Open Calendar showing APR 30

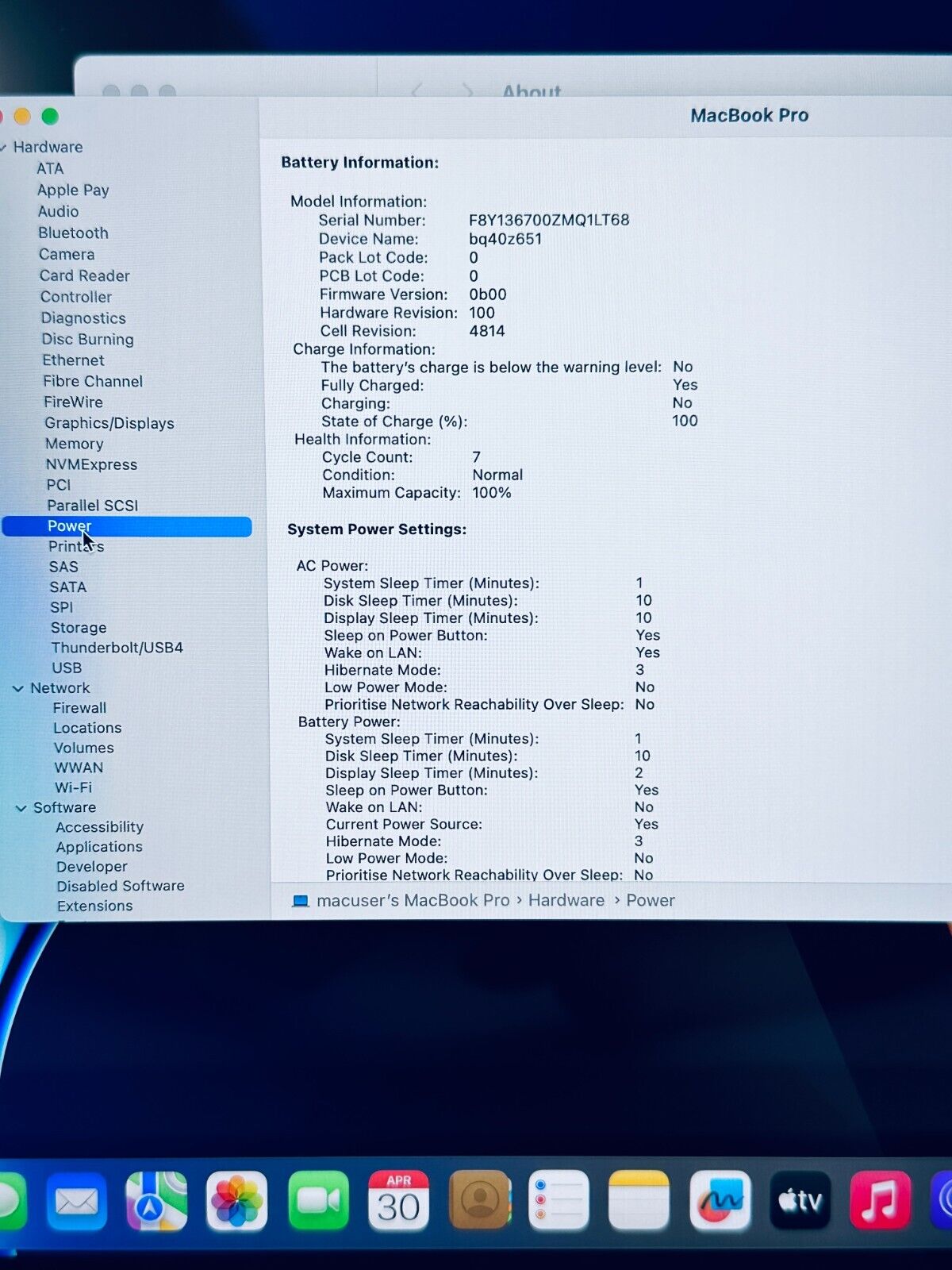398,1201
